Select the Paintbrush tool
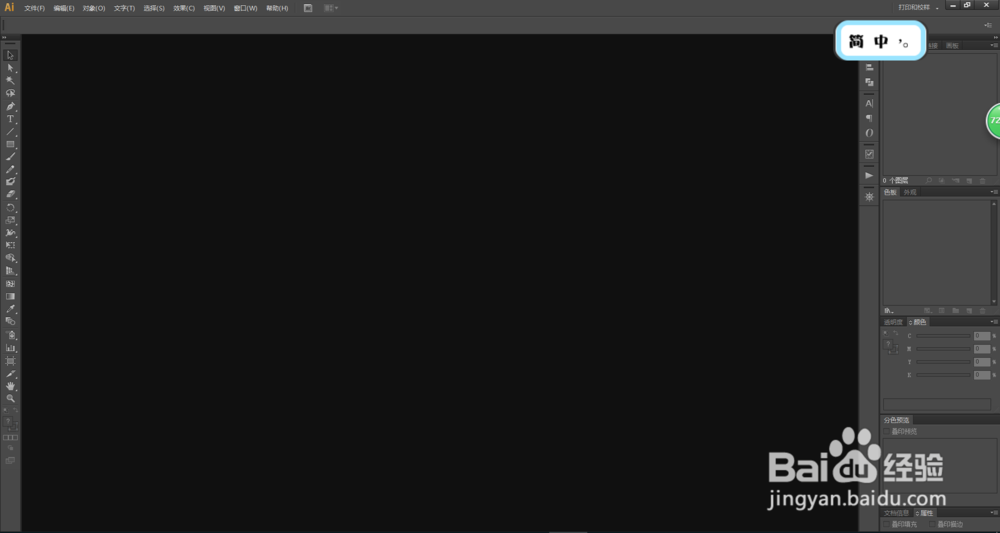1000x533 pixels. (x=10, y=157)
